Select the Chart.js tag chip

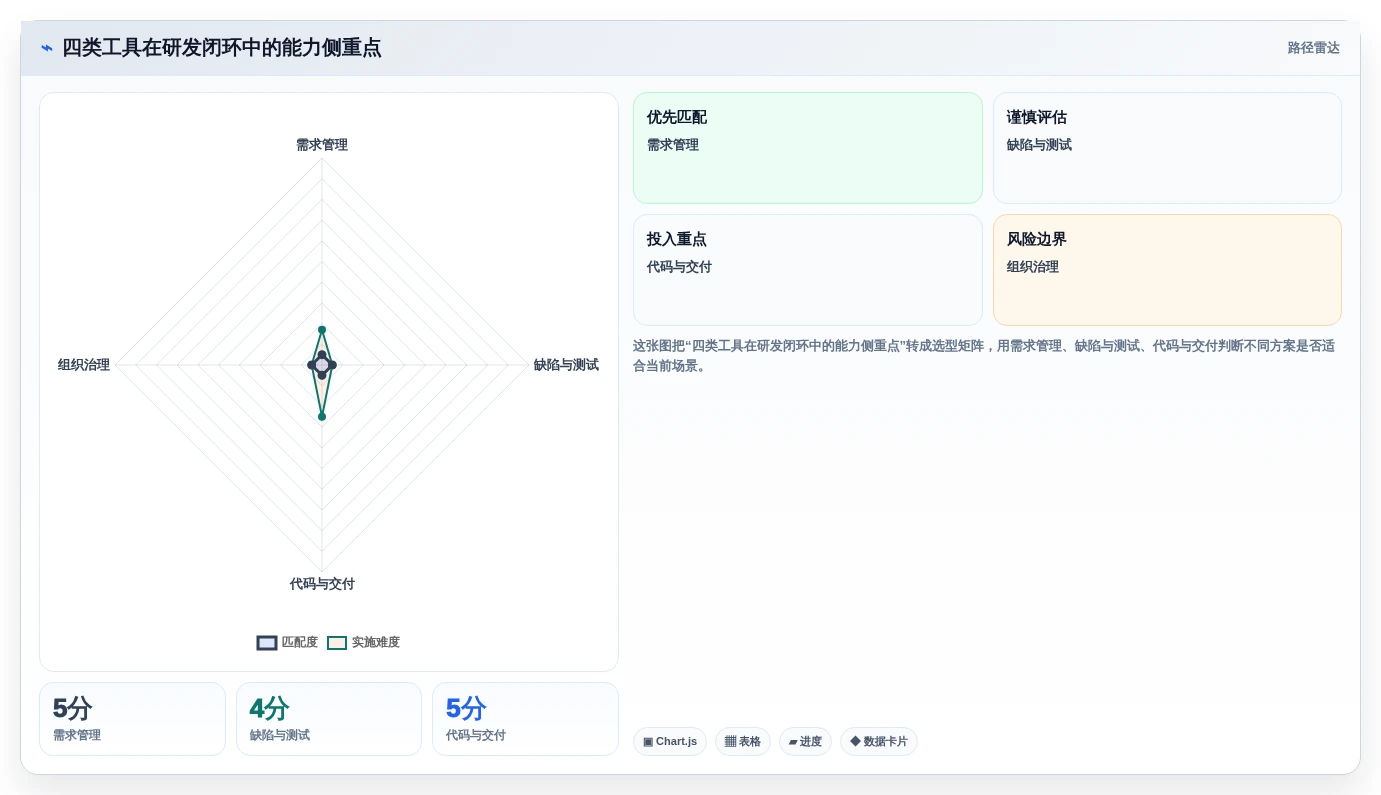coord(670,742)
